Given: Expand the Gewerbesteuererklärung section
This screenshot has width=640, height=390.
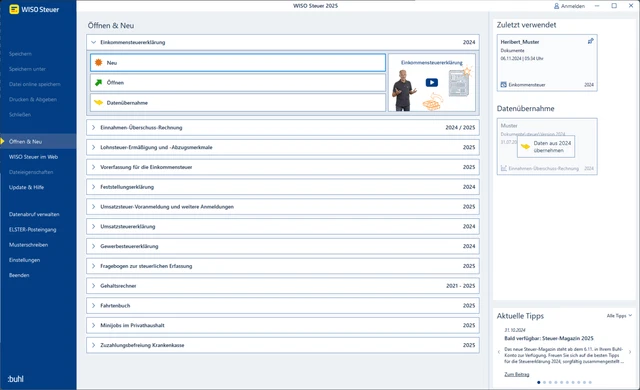Looking at the screenshot, I should (x=93, y=246).
